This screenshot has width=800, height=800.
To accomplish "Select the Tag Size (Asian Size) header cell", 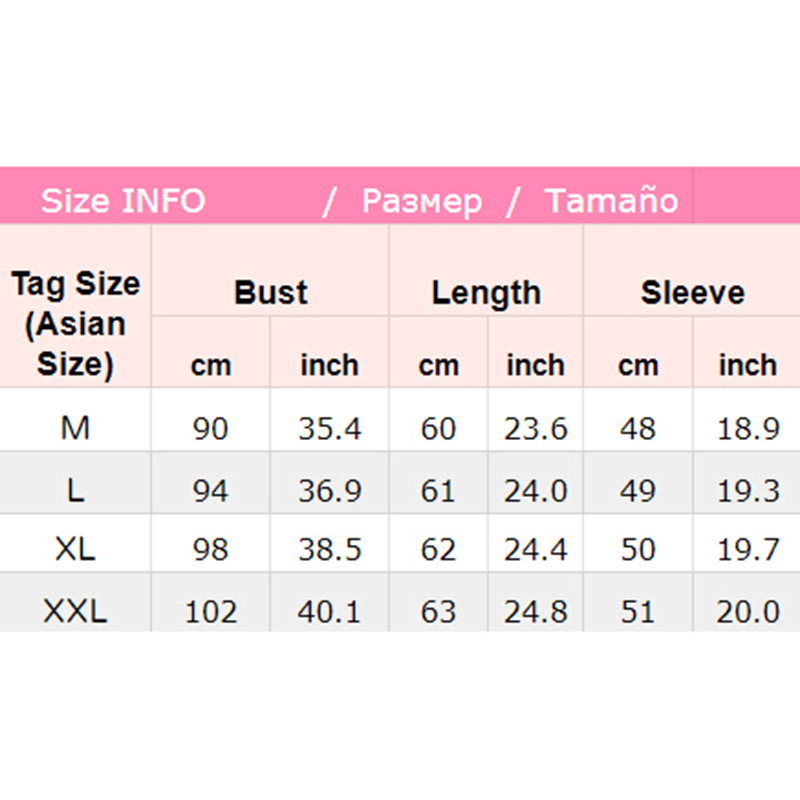I will 75,323.
